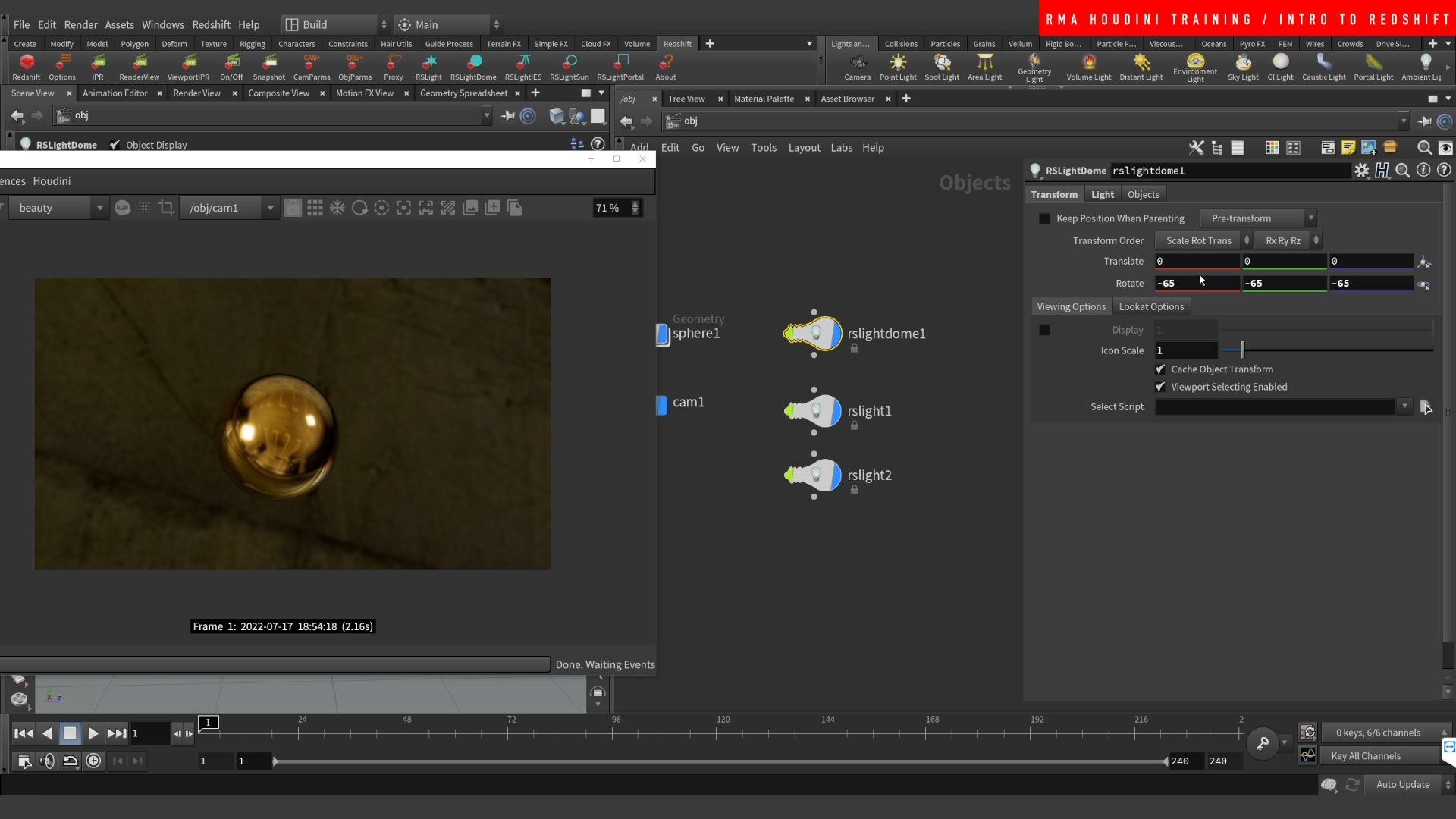Add an Environment Light to the scene
This screenshot has width=1456, height=819.
pyautogui.click(x=1194, y=68)
